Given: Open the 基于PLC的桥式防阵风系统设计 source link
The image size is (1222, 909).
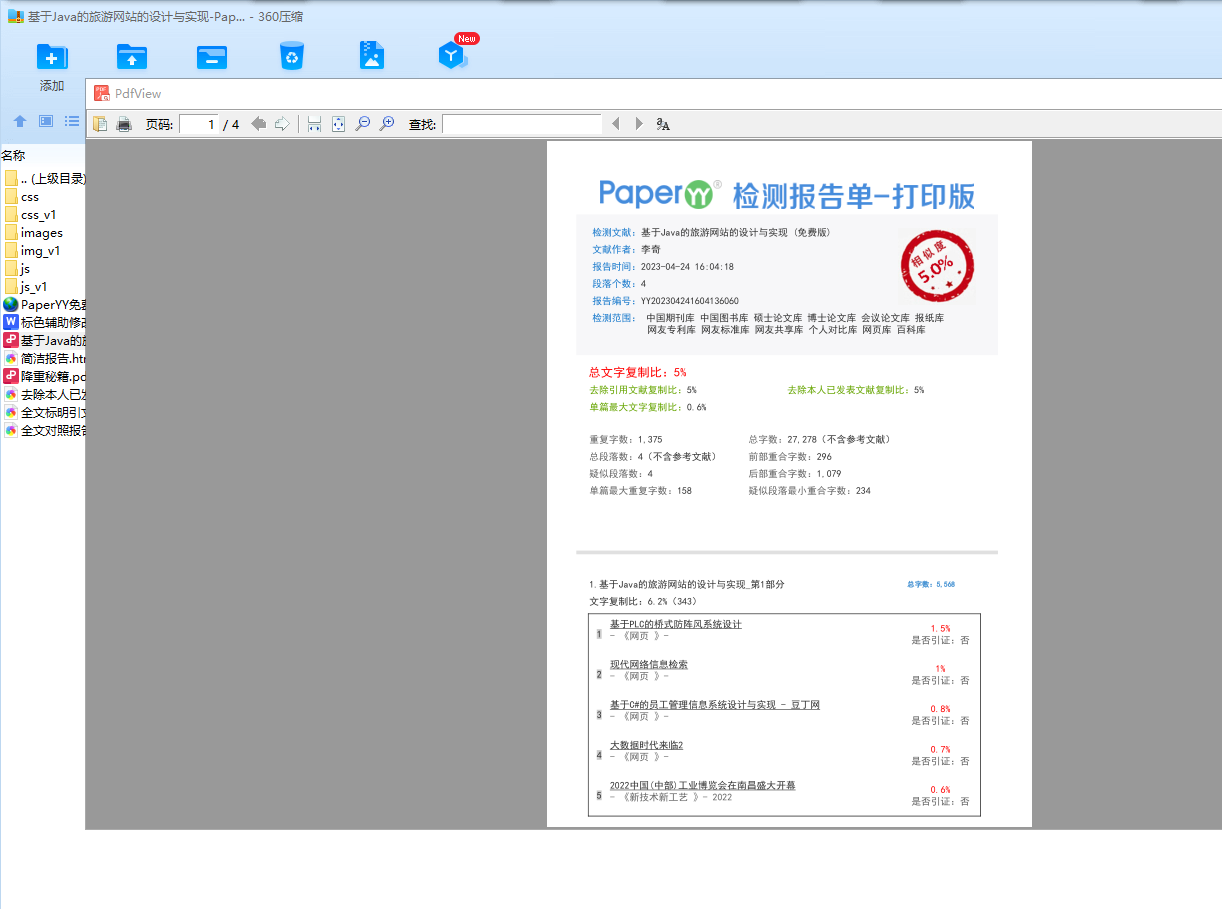Looking at the screenshot, I should pyautogui.click(x=676, y=624).
